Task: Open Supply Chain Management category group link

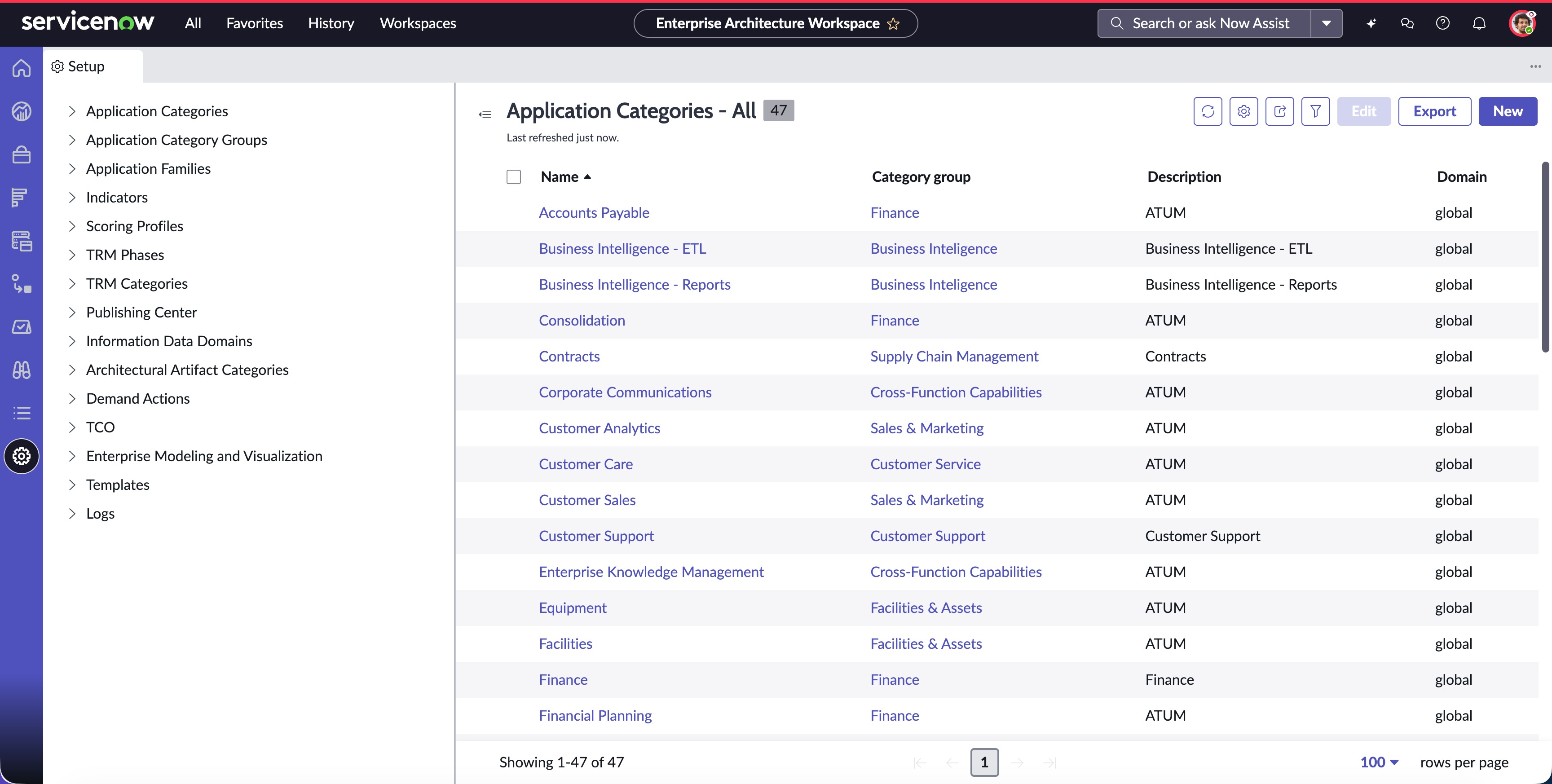Action: click(954, 357)
